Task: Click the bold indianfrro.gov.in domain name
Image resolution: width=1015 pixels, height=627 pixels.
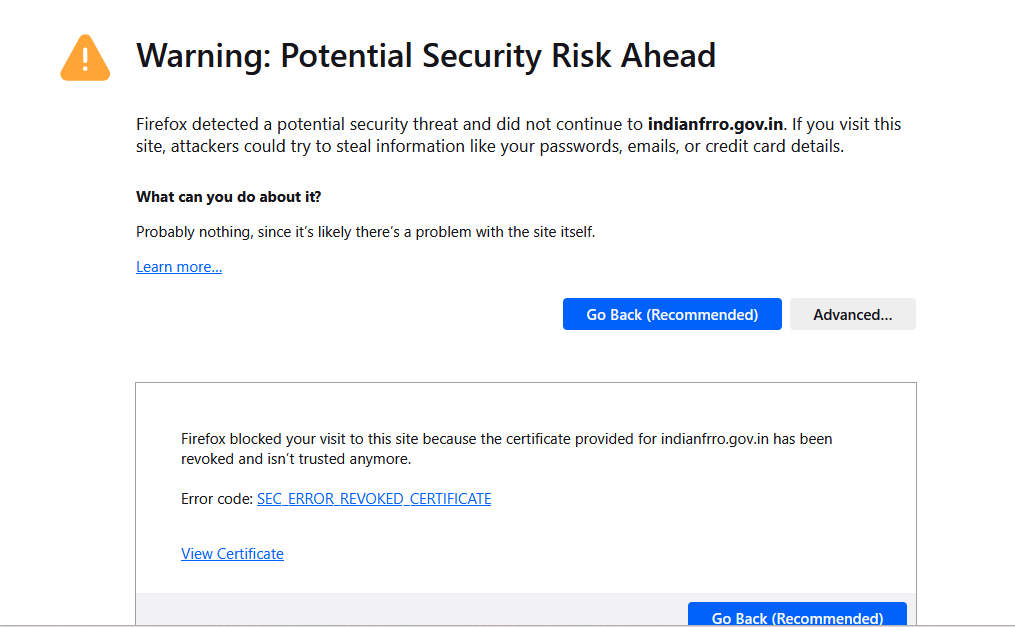Action: 715,124
